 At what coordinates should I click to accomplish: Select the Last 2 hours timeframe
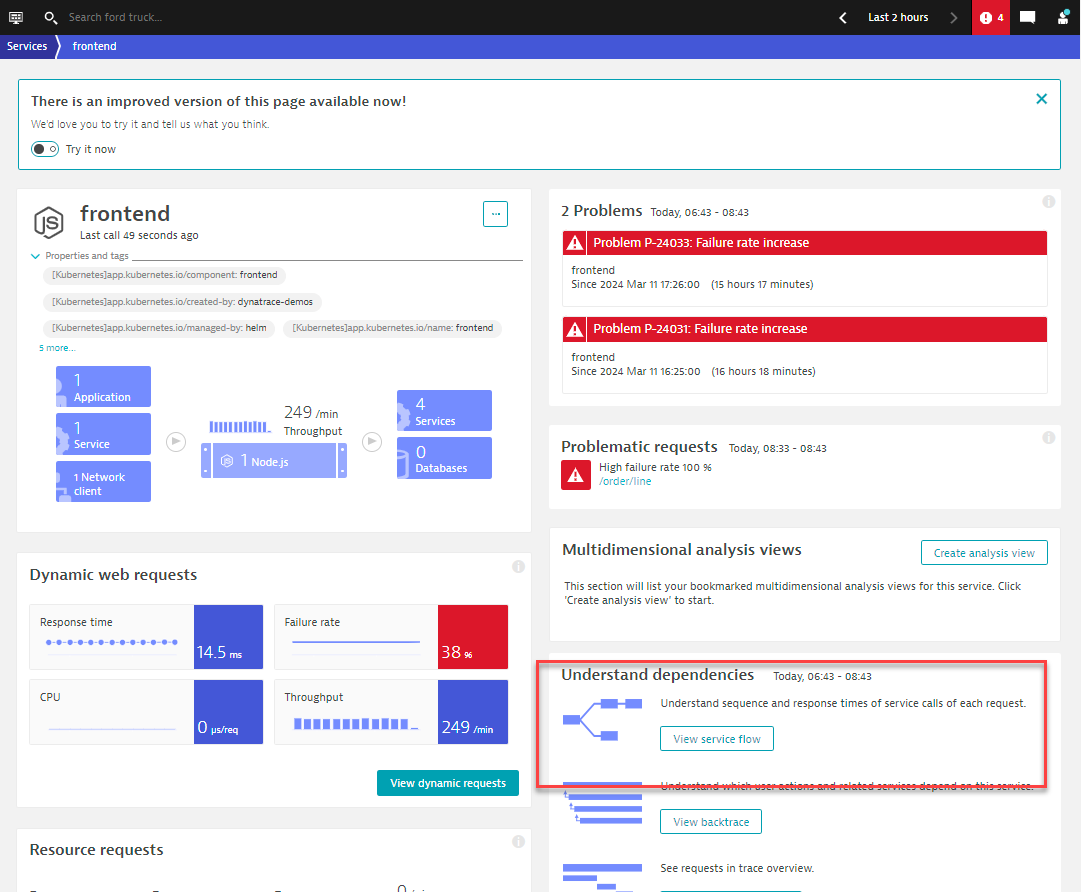897,17
